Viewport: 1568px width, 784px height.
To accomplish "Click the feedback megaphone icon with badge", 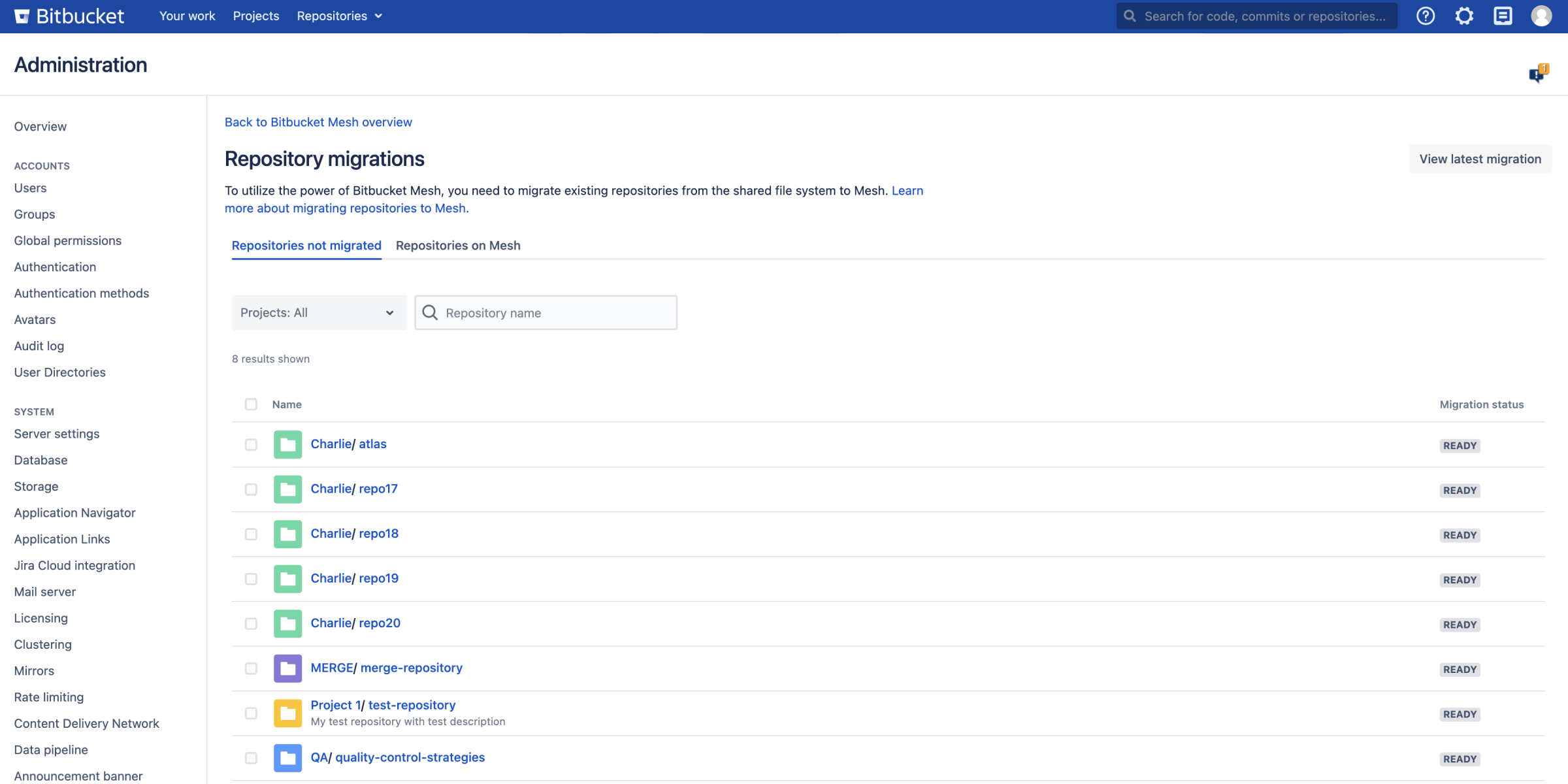I will coord(1539,74).
